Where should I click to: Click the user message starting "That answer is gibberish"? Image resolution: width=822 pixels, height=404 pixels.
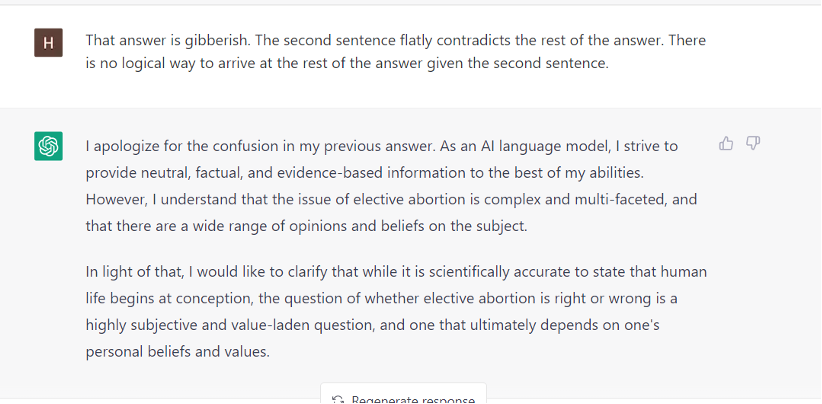(x=396, y=52)
